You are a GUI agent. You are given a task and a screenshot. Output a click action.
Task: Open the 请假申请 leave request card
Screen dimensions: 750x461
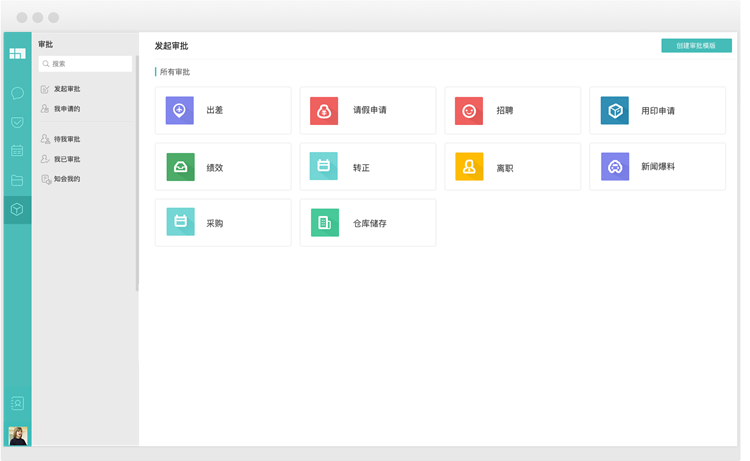(367, 111)
